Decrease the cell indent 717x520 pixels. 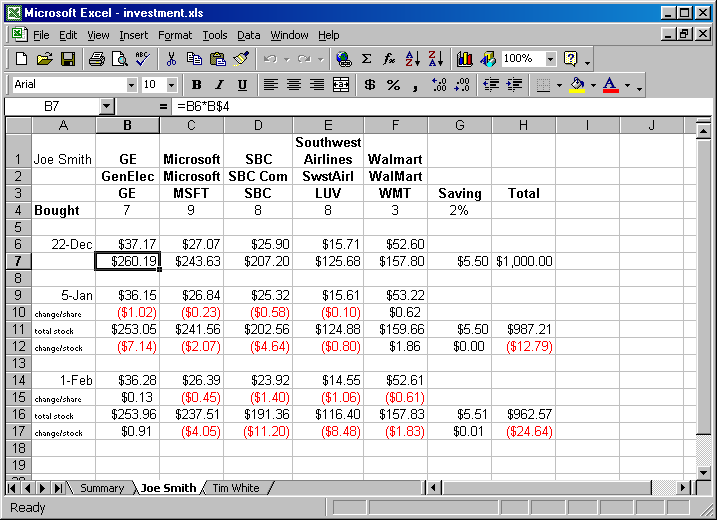pyautogui.click(x=491, y=85)
